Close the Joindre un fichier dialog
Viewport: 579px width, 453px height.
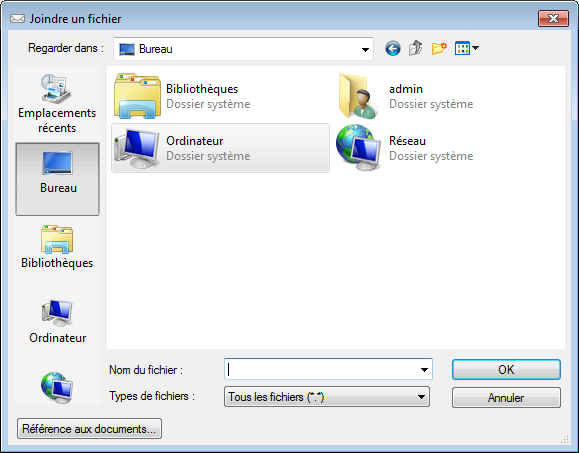(x=553, y=18)
